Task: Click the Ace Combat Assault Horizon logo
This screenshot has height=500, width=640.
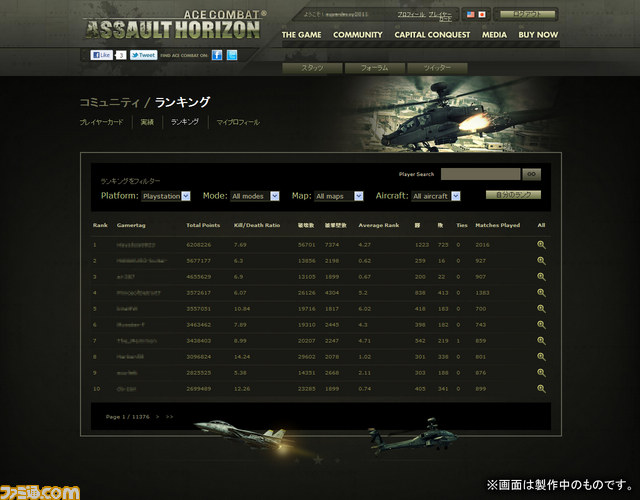Action: (175, 25)
